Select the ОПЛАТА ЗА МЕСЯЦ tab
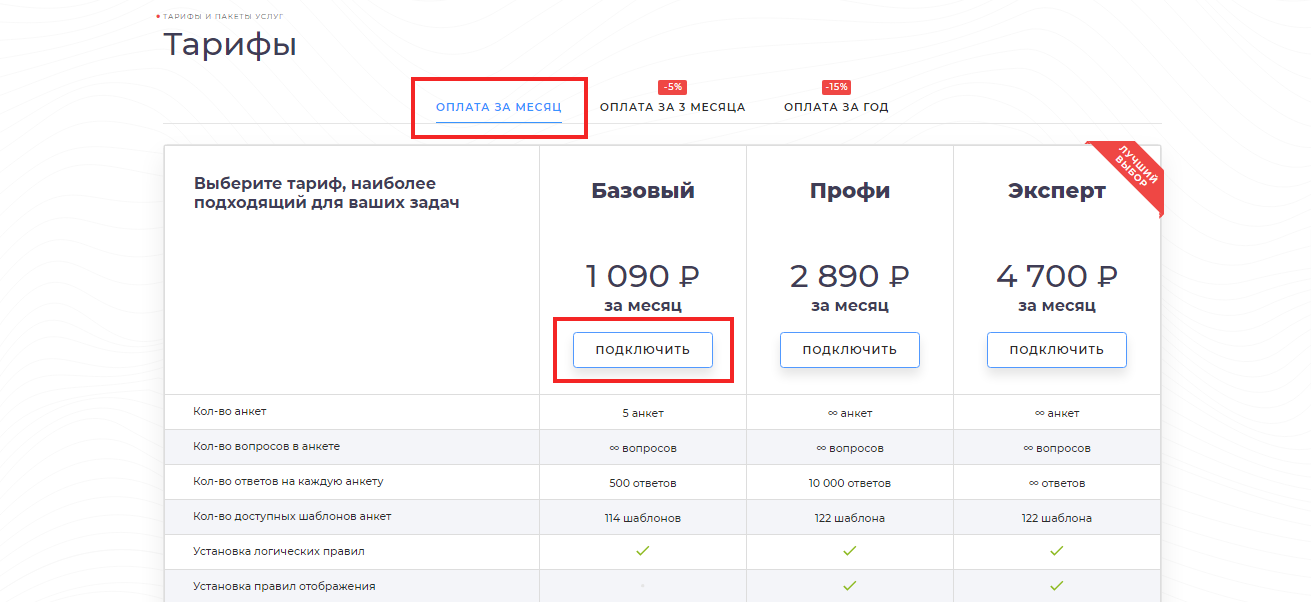This screenshot has height=602, width=1311. (x=498, y=107)
